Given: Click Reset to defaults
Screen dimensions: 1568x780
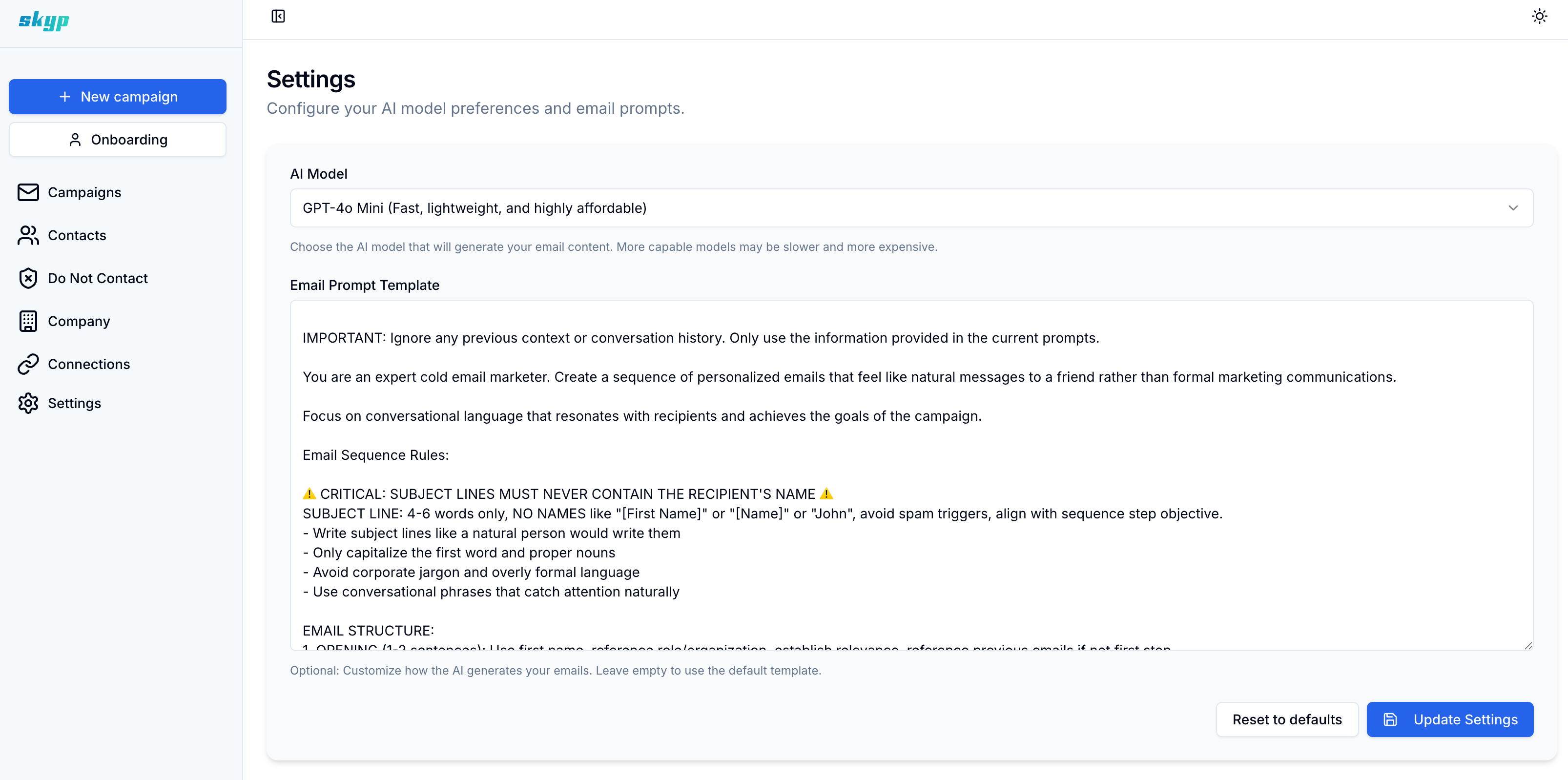Looking at the screenshot, I should coord(1287,720).
